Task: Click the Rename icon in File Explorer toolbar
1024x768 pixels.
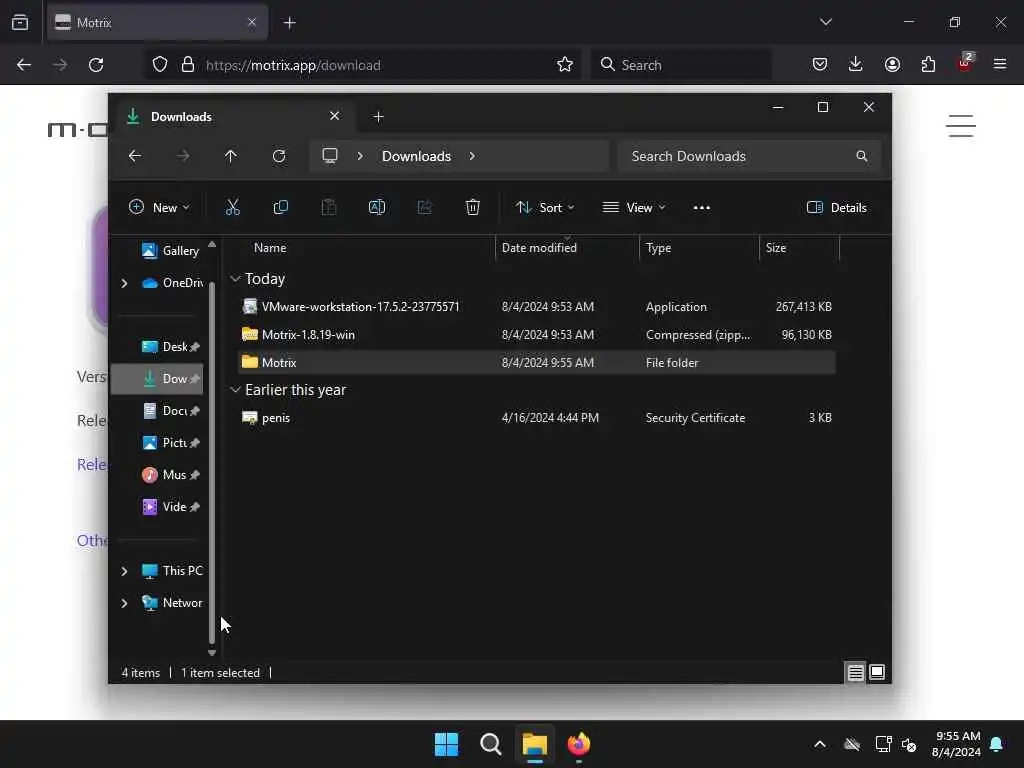Action: [377, 208]
